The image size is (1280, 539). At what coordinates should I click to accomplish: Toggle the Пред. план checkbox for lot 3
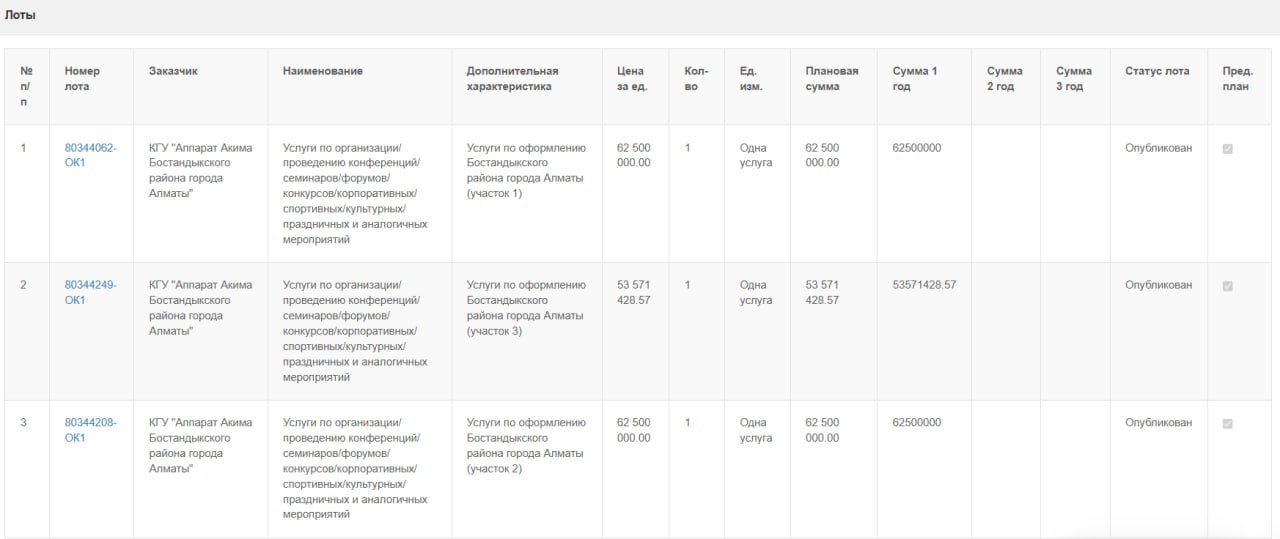pyautogui.click(x=1228, y=423)
